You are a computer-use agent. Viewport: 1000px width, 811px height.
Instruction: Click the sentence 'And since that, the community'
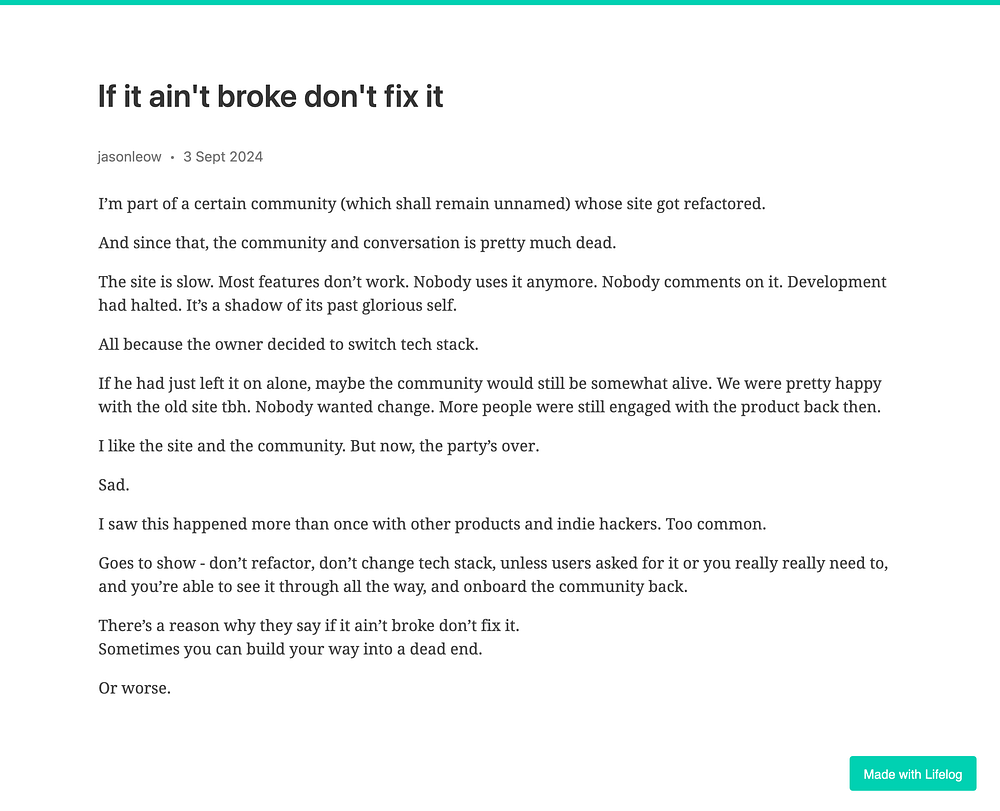357,243
